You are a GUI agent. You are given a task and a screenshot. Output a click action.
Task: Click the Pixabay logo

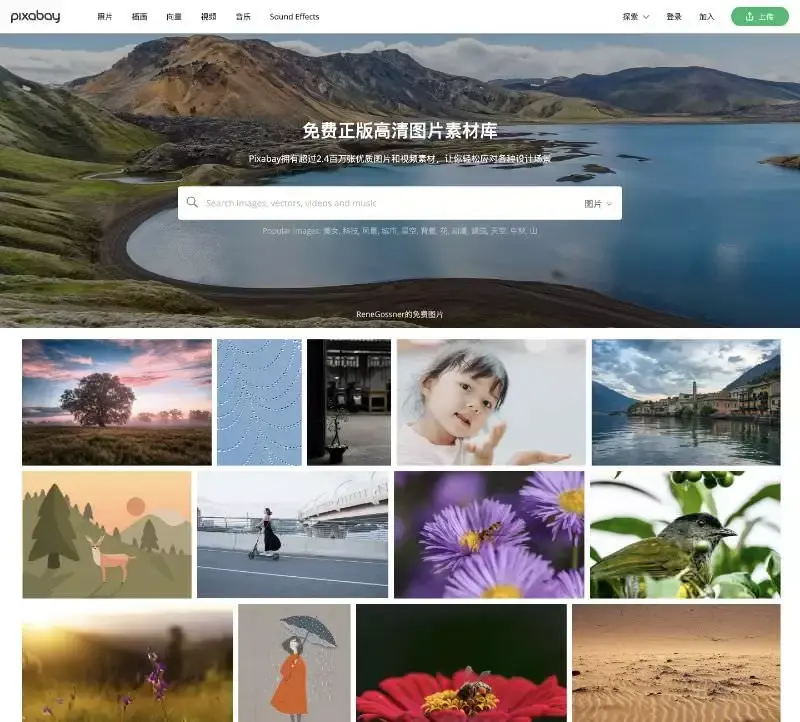pos(35,16)
